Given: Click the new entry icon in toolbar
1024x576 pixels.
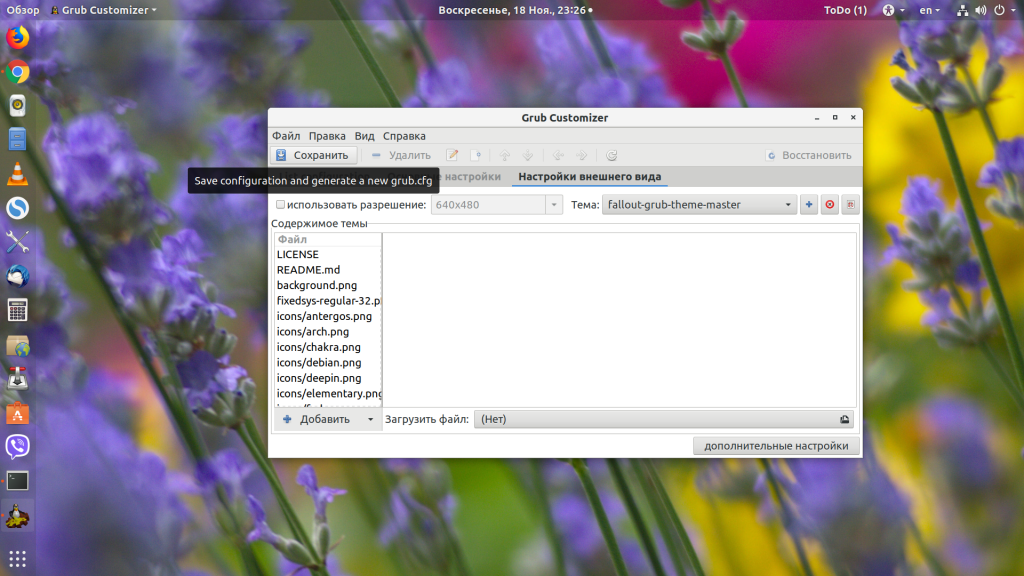Looking at the screenshot, I should point(477,155).
